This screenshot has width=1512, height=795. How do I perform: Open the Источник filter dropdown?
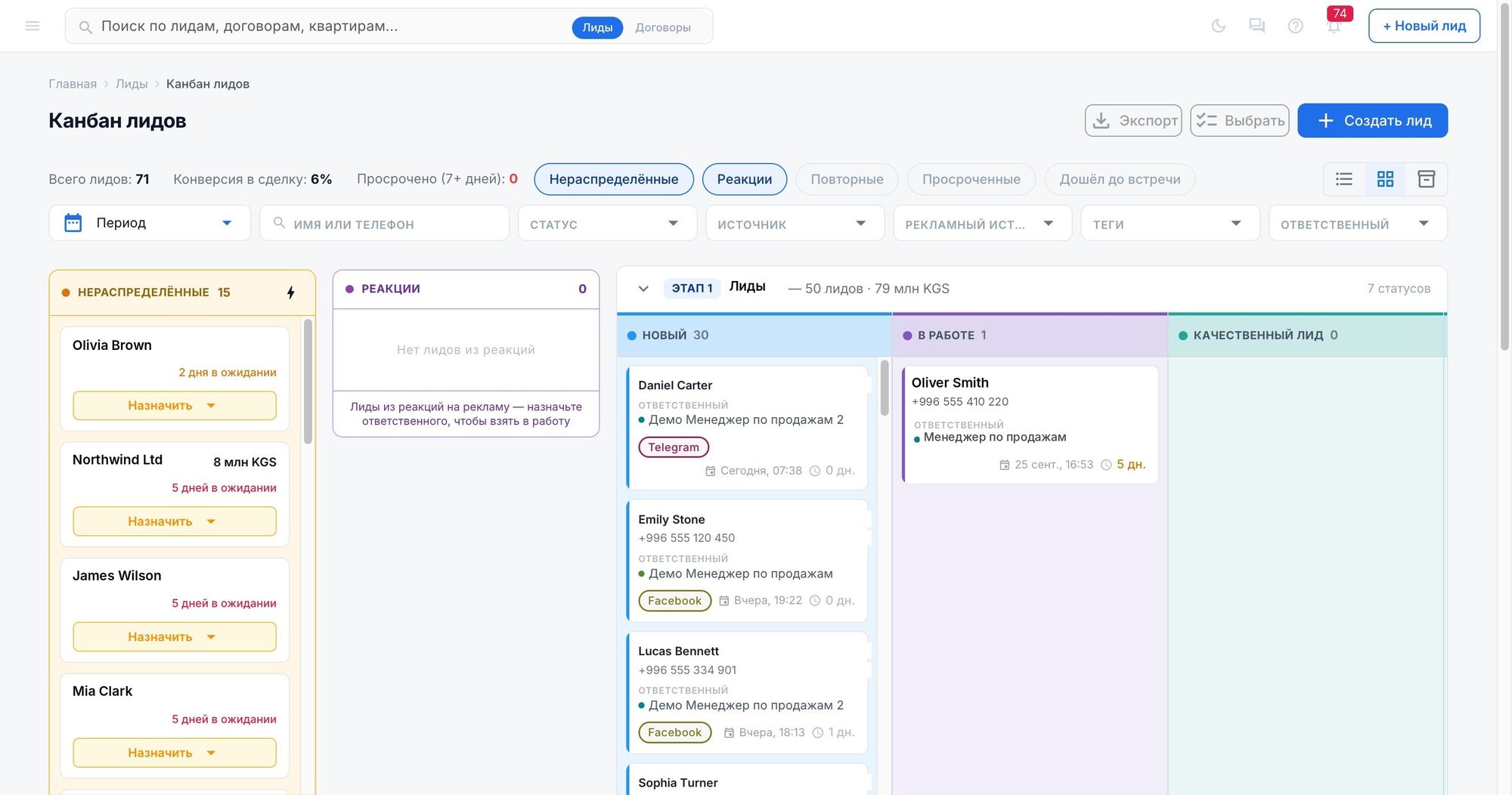coord(795,223)
